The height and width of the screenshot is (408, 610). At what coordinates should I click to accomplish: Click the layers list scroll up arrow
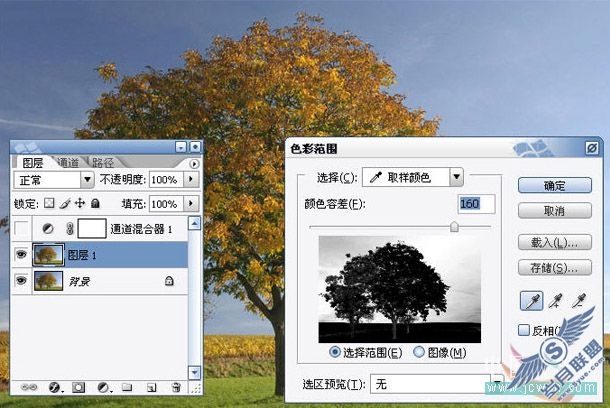point(194,223)
